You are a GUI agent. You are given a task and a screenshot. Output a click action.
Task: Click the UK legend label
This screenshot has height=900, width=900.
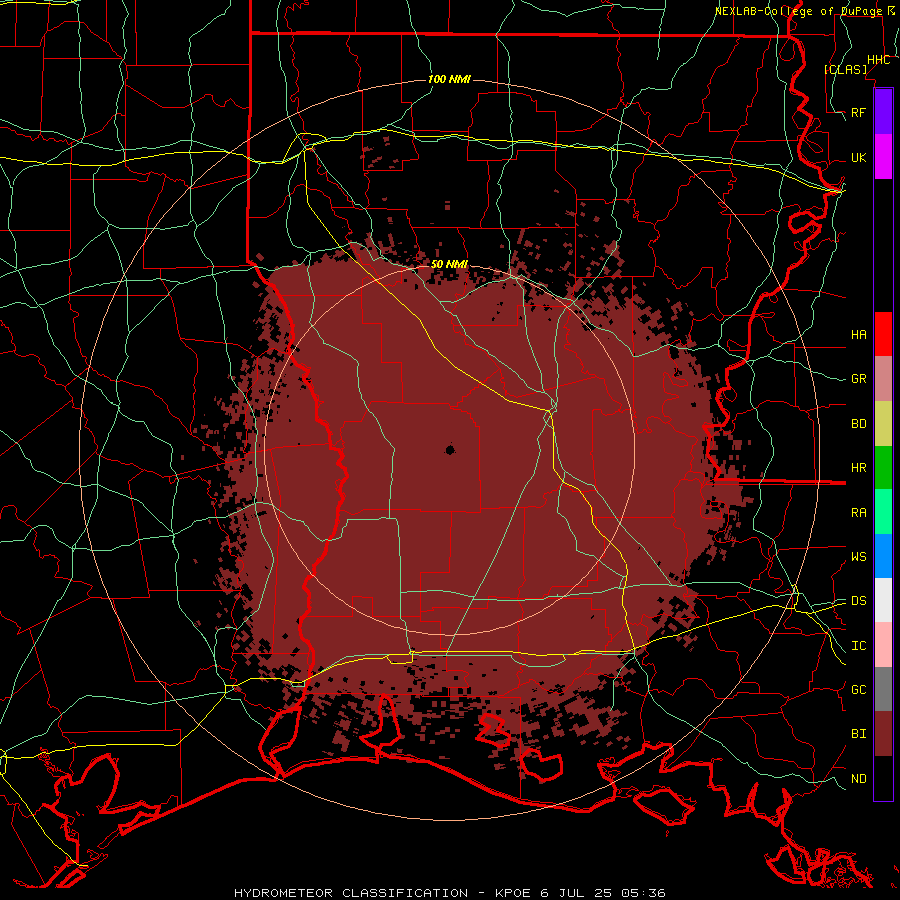coord(859,158)
